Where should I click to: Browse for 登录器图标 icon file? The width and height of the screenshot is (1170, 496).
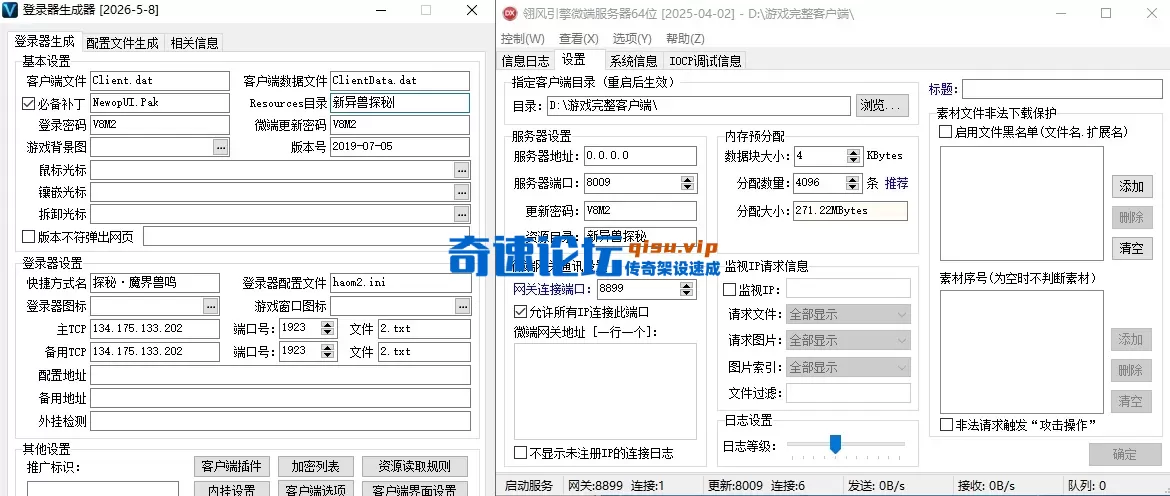211,306
